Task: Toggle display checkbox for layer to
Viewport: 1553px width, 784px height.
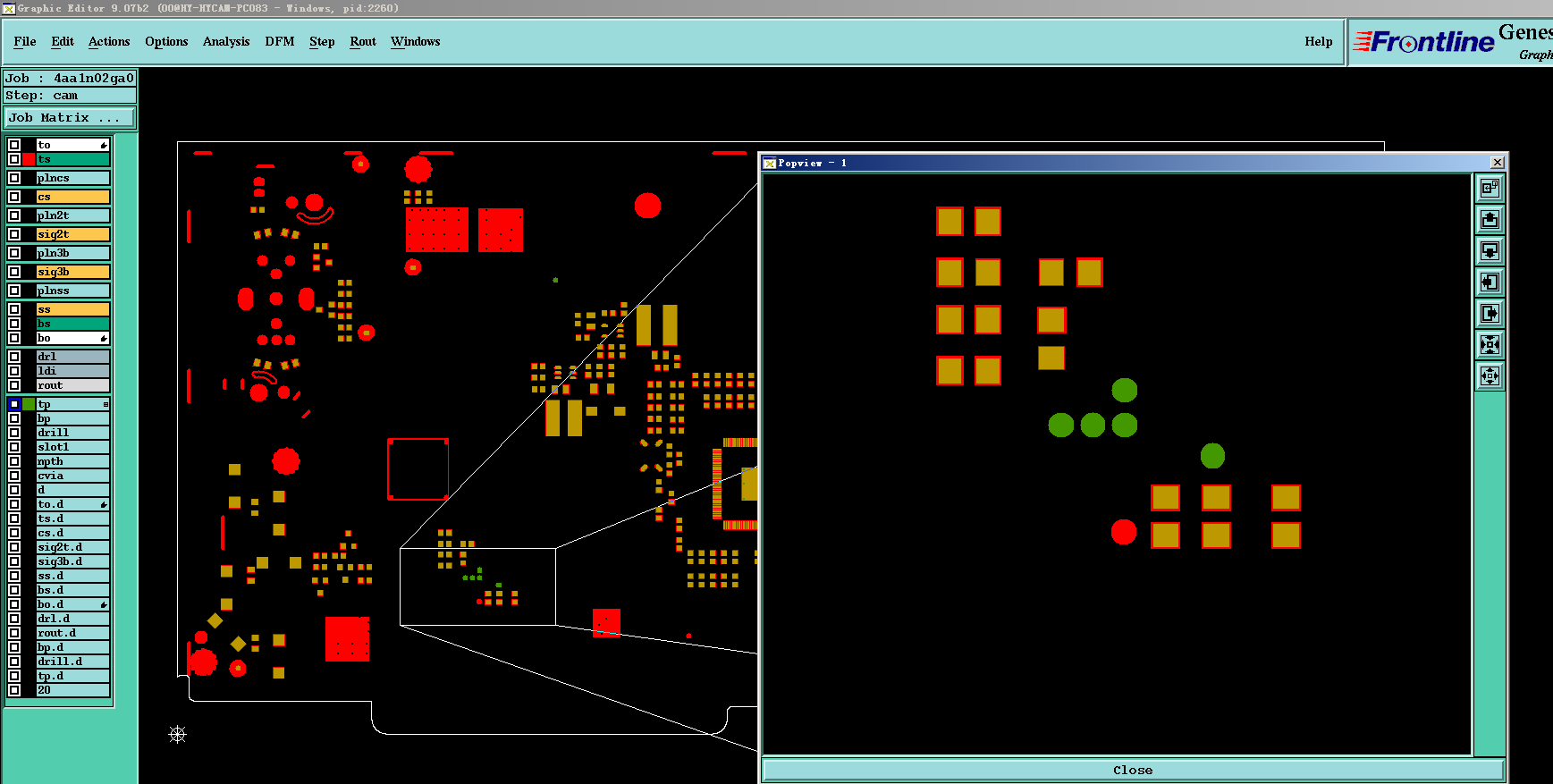Action: pos(14,145)
